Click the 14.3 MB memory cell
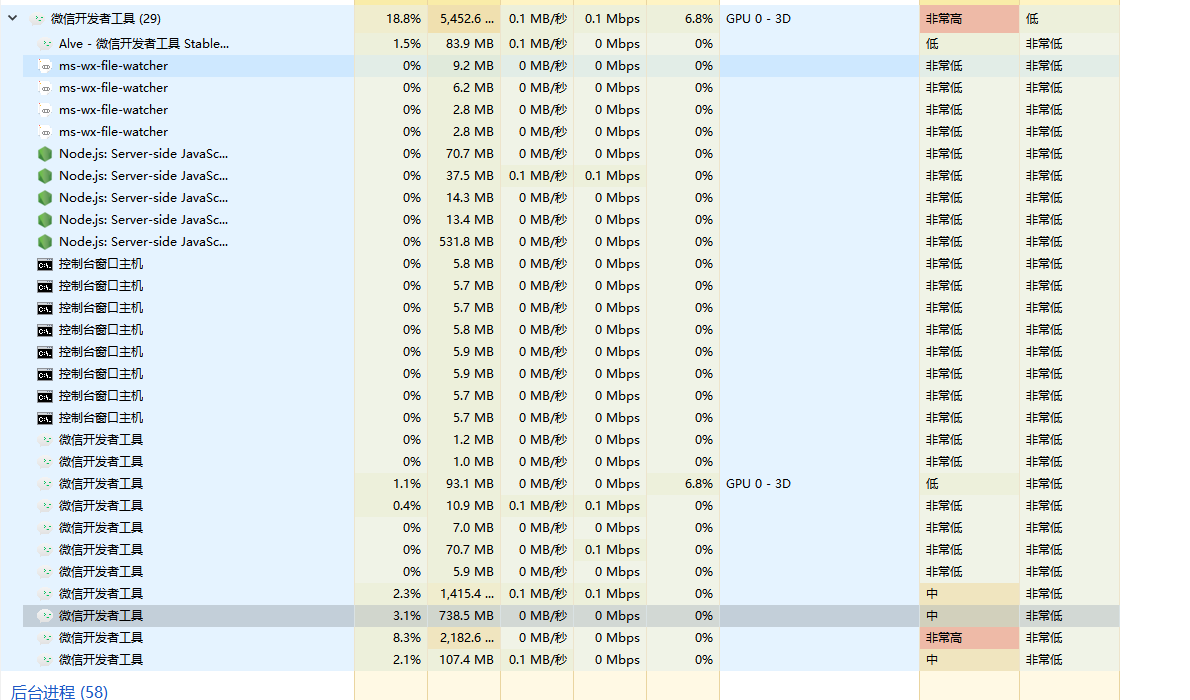 [464, 198]
